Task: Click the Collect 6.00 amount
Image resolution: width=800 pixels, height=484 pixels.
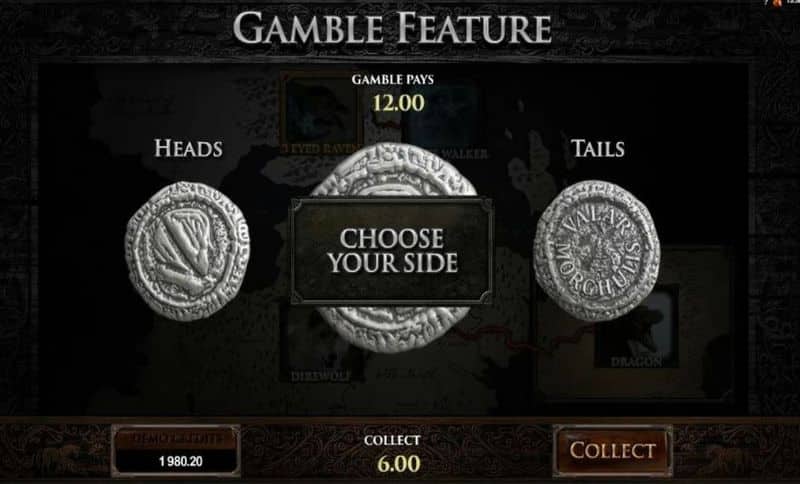Action: tap(399, 464)
